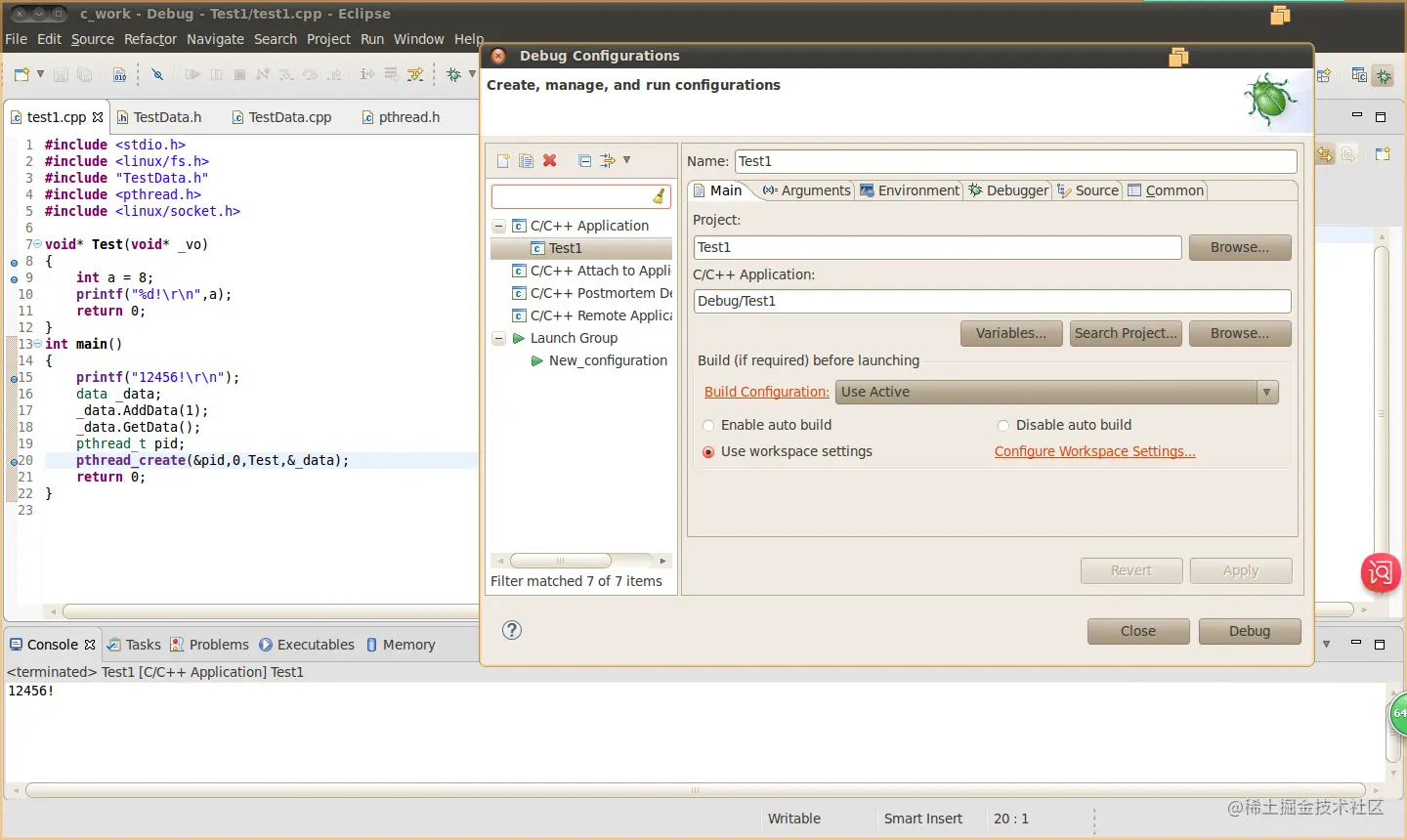
Task: Open Configure Workspace Settings link
Action: pyautogui.click(x=1094, y=451)
